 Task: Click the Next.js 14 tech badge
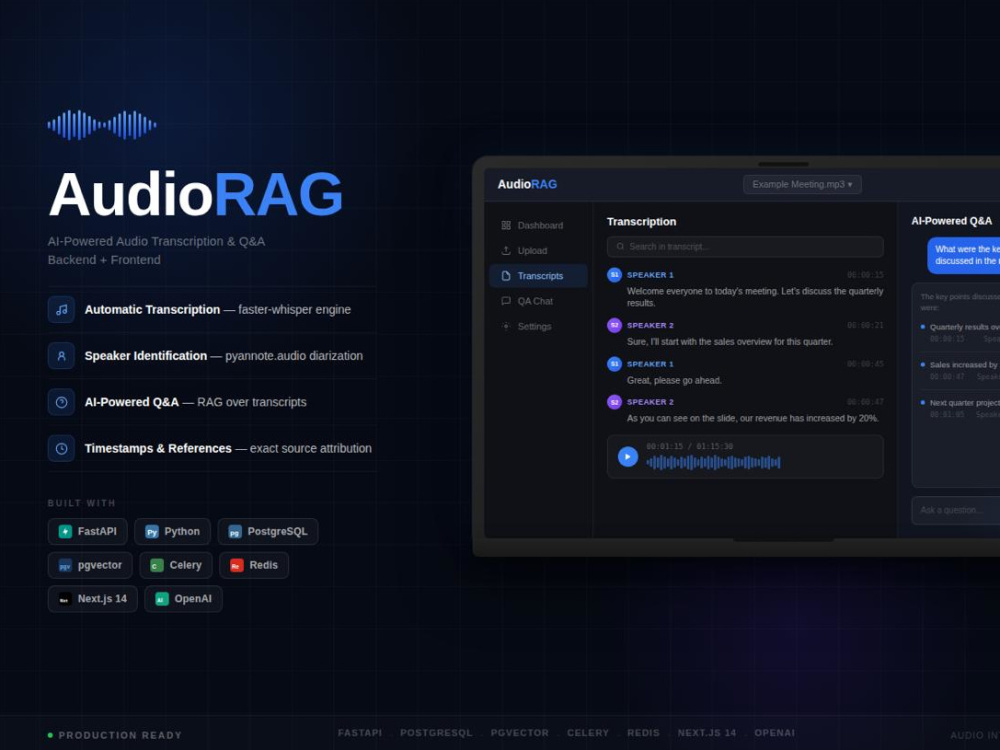[x=92, y=599]
